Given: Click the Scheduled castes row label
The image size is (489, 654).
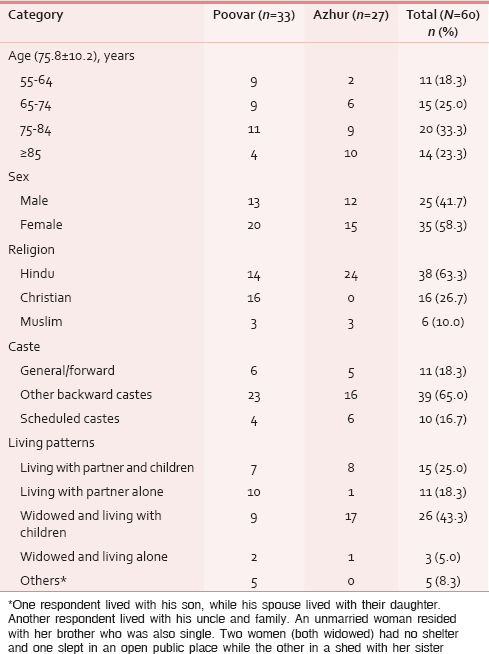Looking at the screenshot, I should 70,419.
